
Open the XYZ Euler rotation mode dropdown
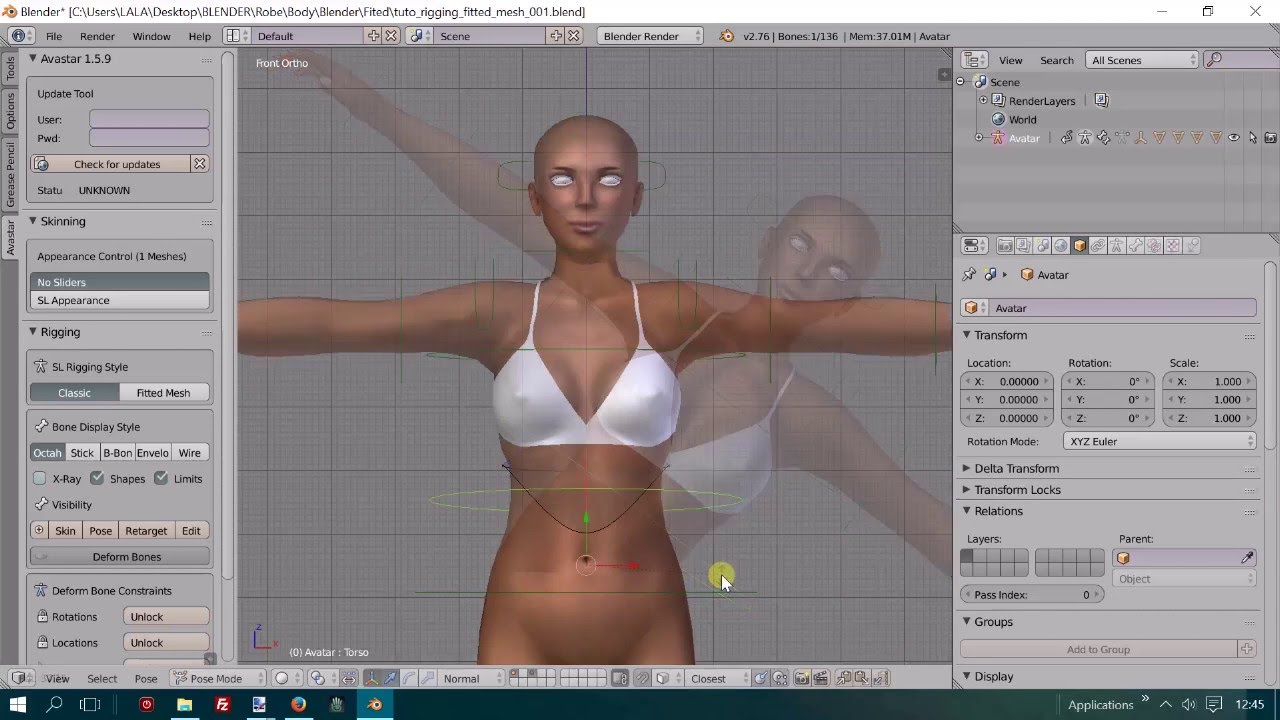pyautogui.click(x=1158, y=441)
